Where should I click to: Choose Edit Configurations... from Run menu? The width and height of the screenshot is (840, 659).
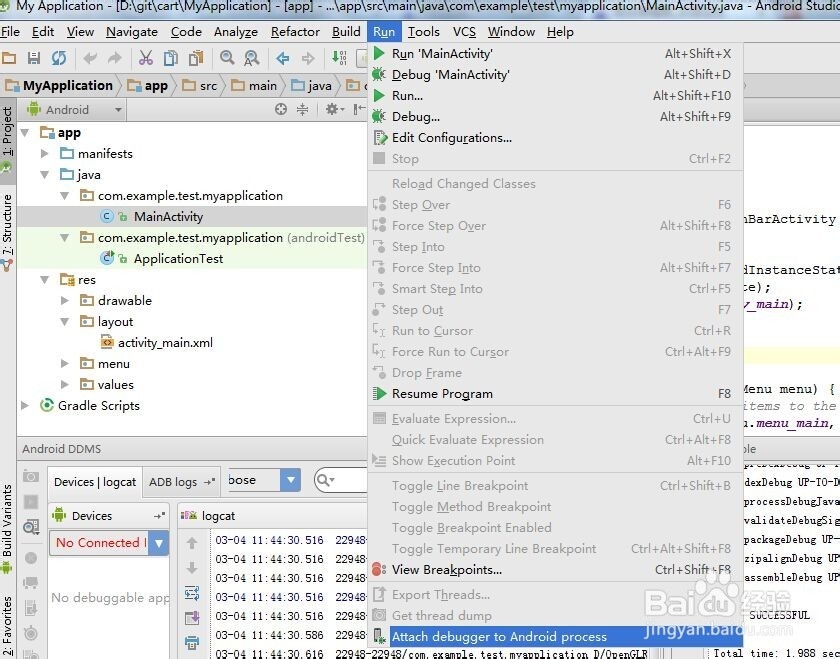[555, 138]
